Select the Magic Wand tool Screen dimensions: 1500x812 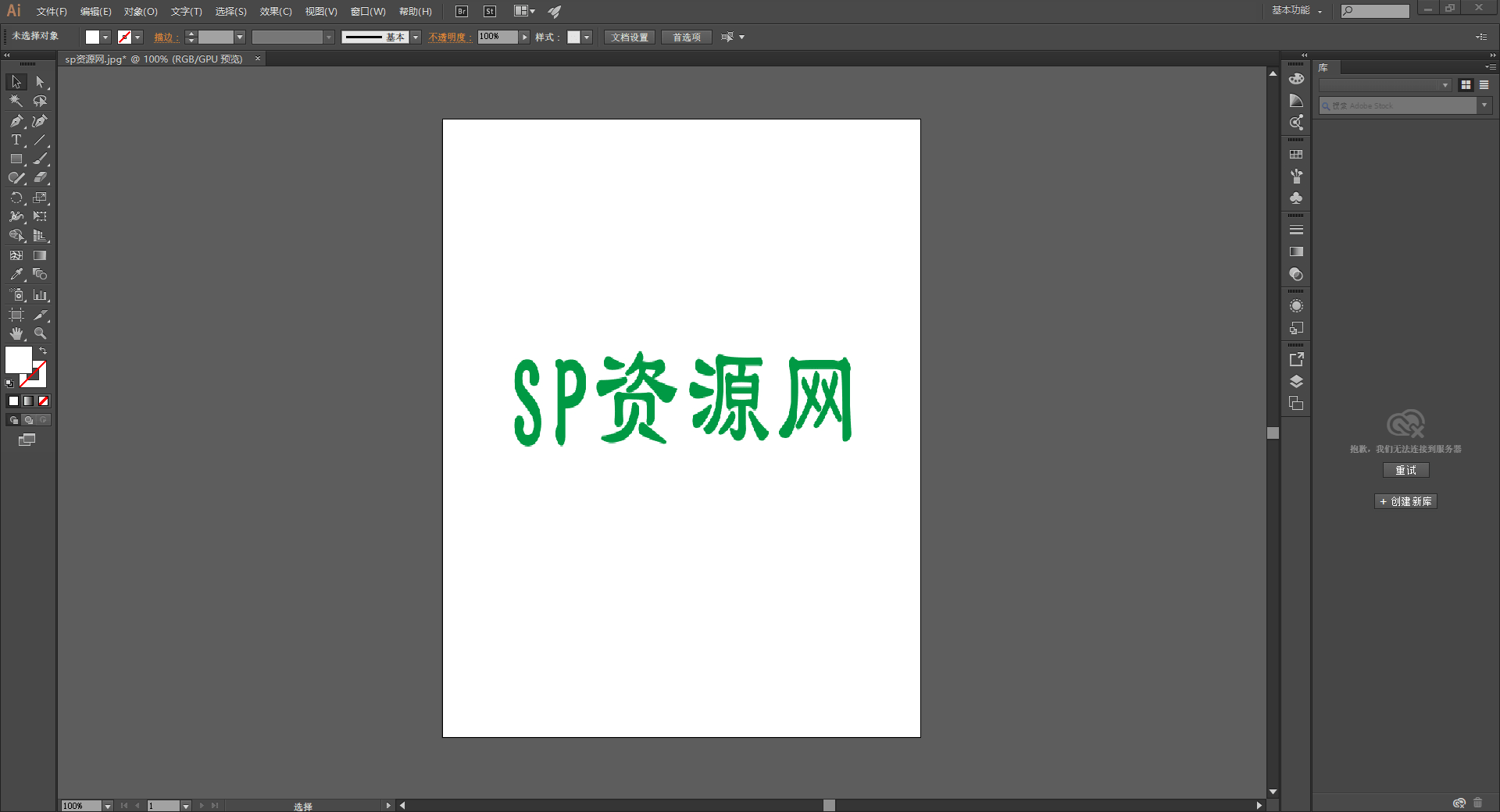pos(16,101)
